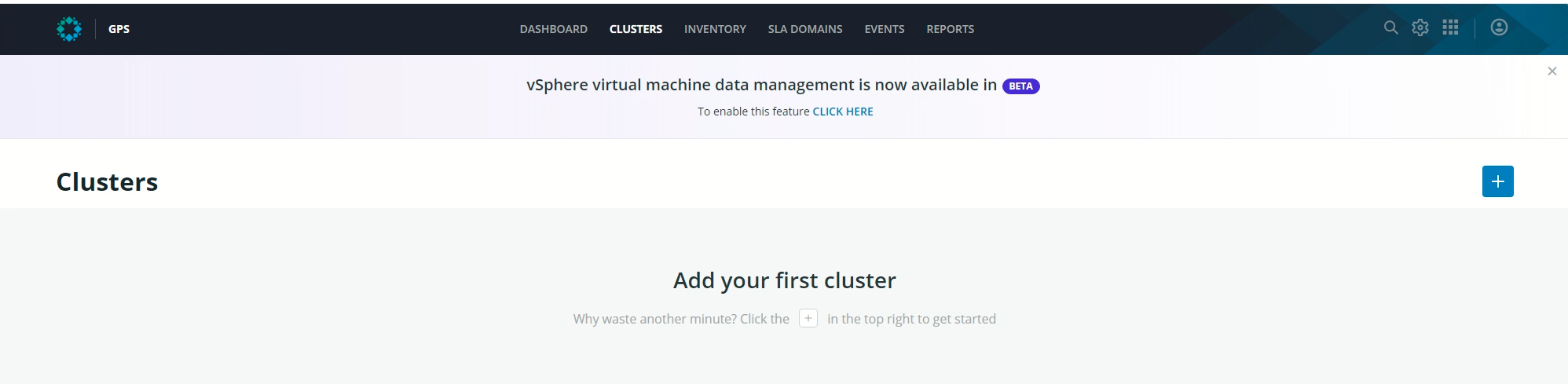Click the blue plus button to add cluster

1497,181
